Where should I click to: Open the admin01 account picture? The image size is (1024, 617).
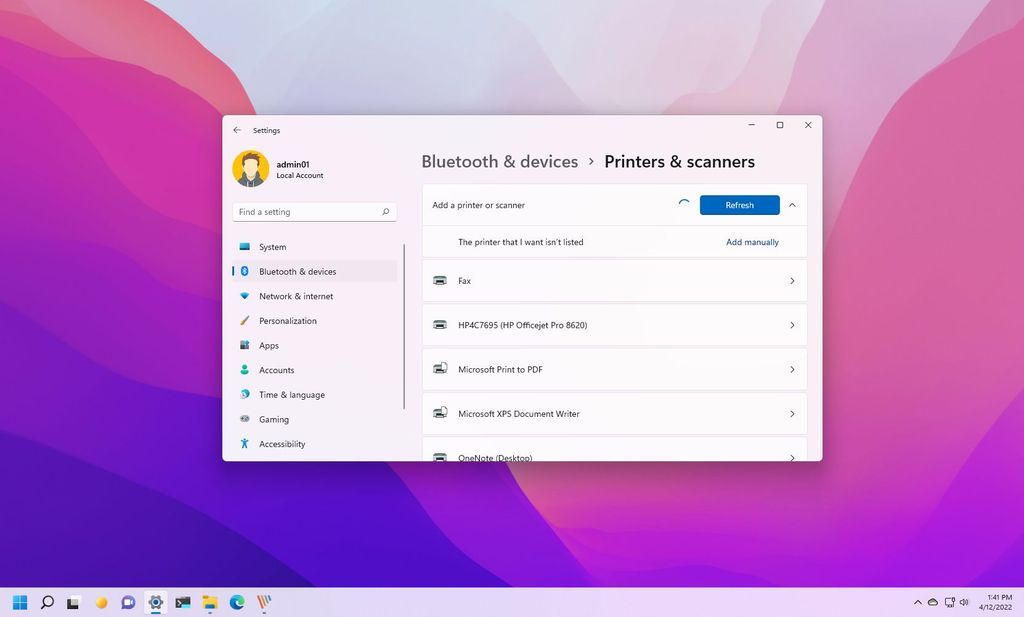coord(251,167)
